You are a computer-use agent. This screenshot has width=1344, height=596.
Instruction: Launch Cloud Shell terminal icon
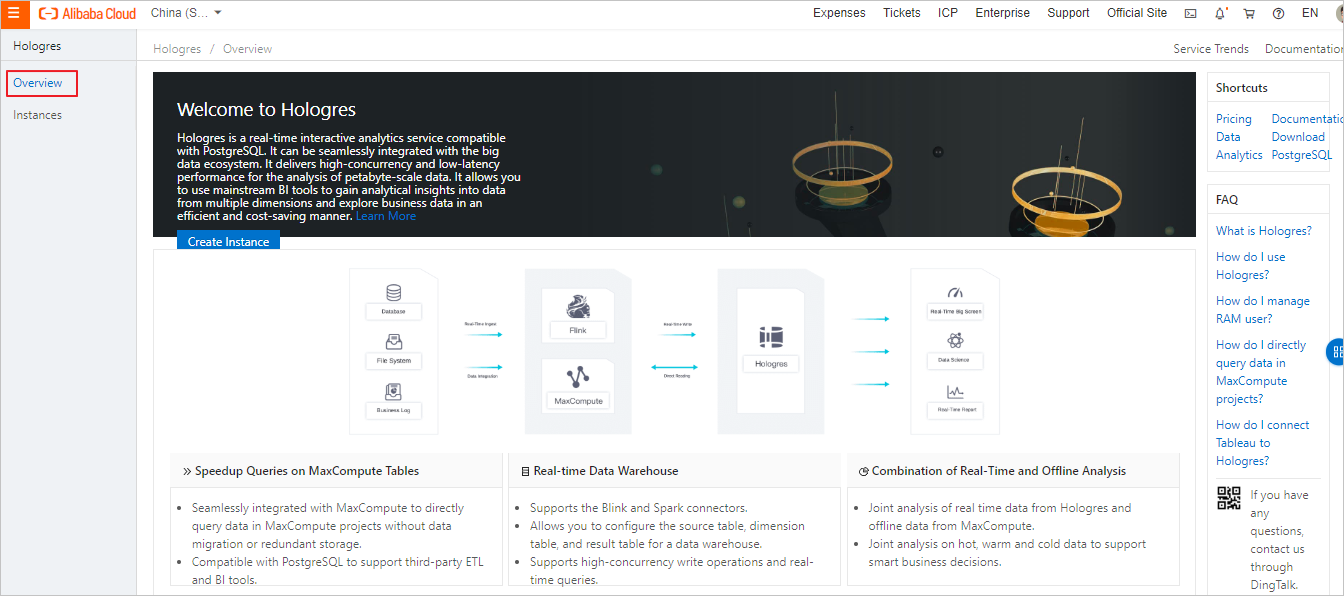pyautogui.click(x=1190, y=14)
